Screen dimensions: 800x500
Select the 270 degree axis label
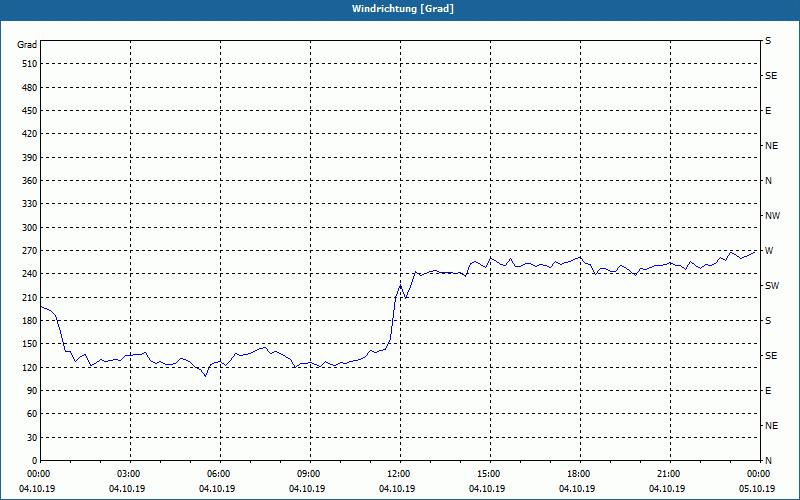[30, 251]
